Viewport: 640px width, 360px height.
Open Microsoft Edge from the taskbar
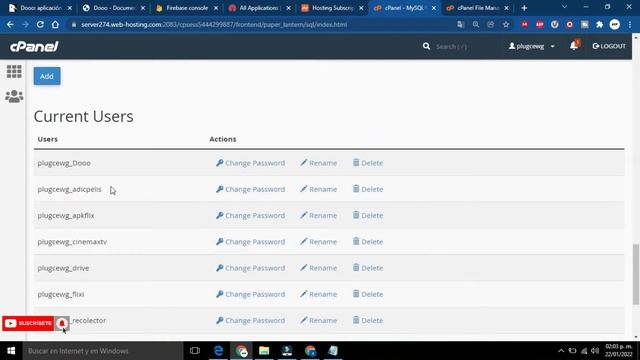218,351
